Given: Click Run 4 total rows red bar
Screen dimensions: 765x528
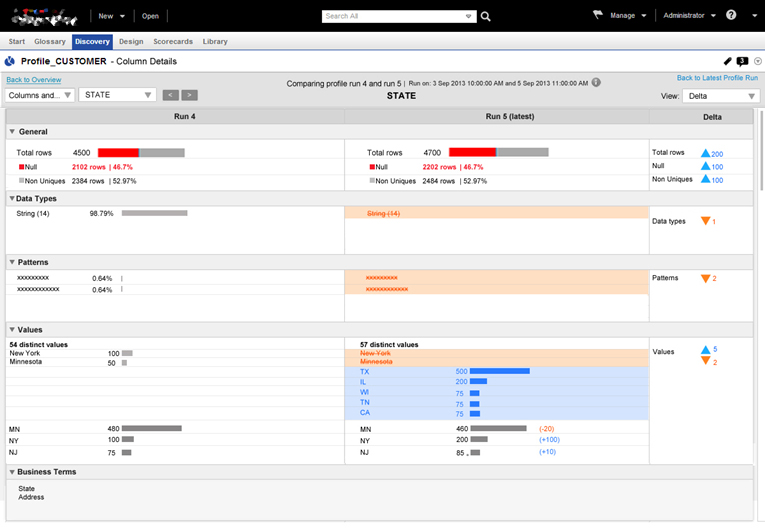Looking at the screenshot, I should click(119, 153).
